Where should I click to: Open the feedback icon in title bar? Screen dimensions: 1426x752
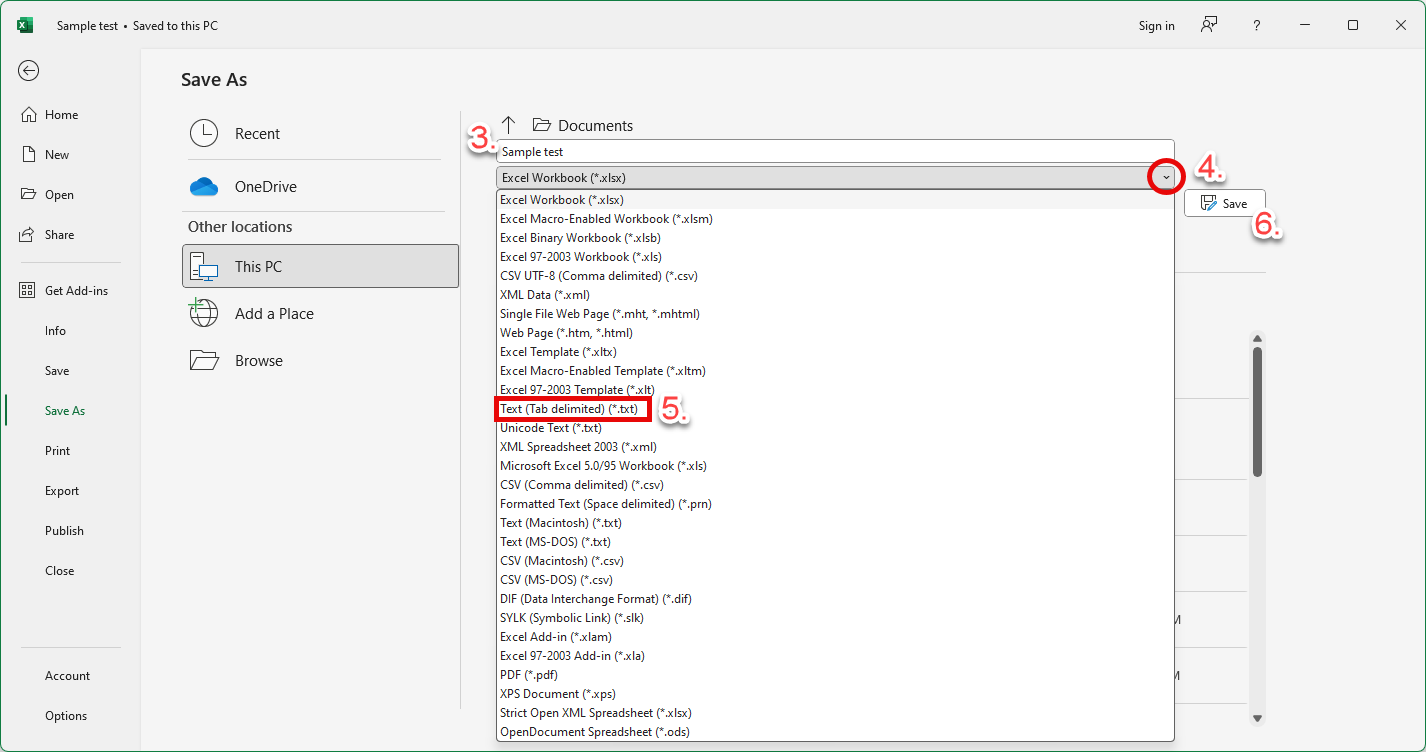(1209, 26)
